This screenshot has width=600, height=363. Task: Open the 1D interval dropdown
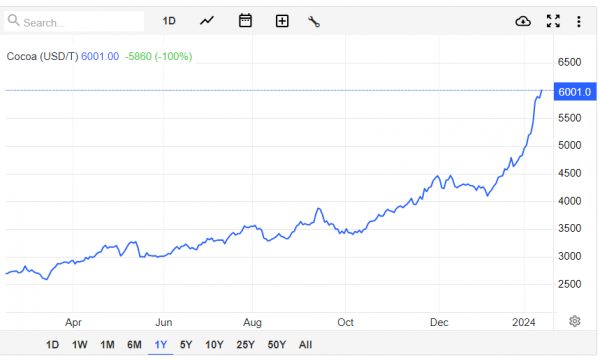click(169, 21)
